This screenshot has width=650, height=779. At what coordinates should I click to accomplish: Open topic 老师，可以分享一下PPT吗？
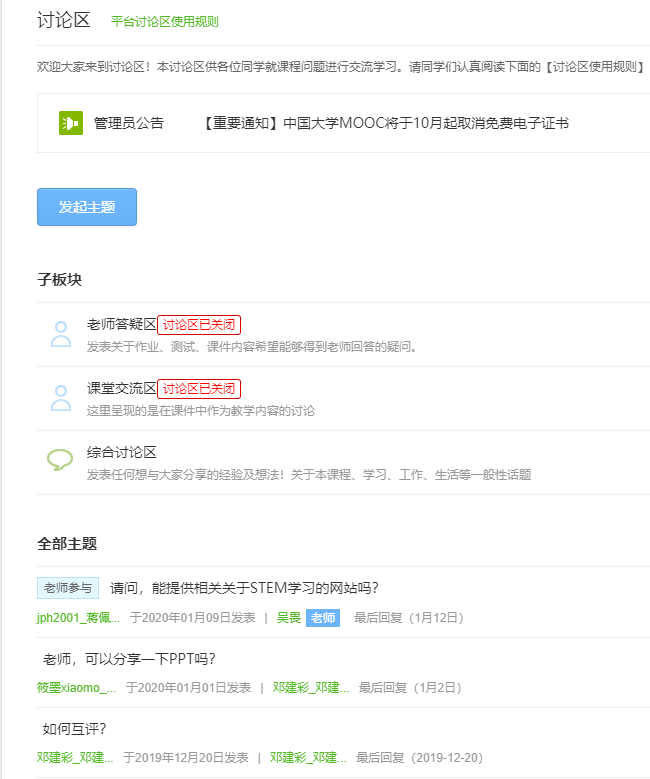click(x=129, y=659)
